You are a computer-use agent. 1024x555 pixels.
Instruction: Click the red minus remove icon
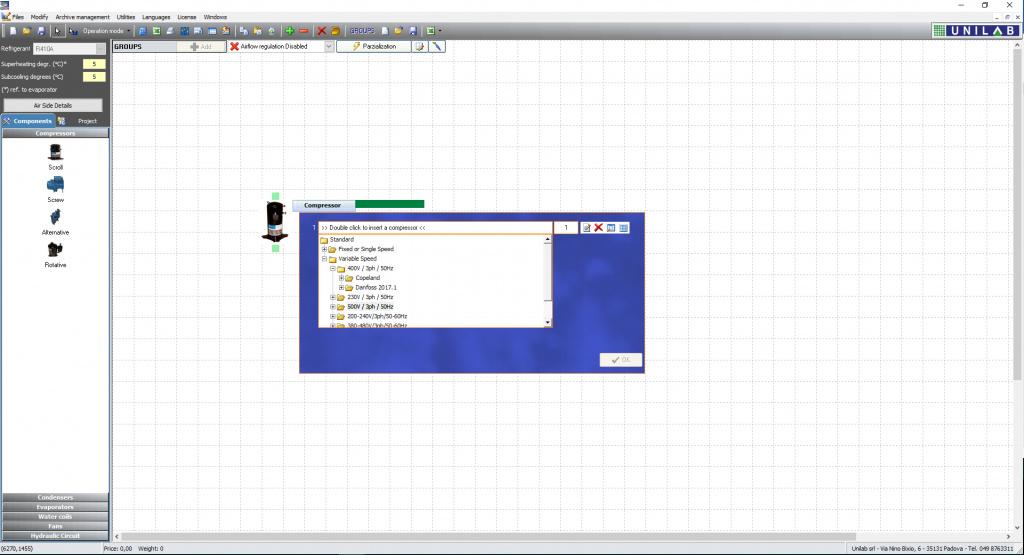click(304, 31)
